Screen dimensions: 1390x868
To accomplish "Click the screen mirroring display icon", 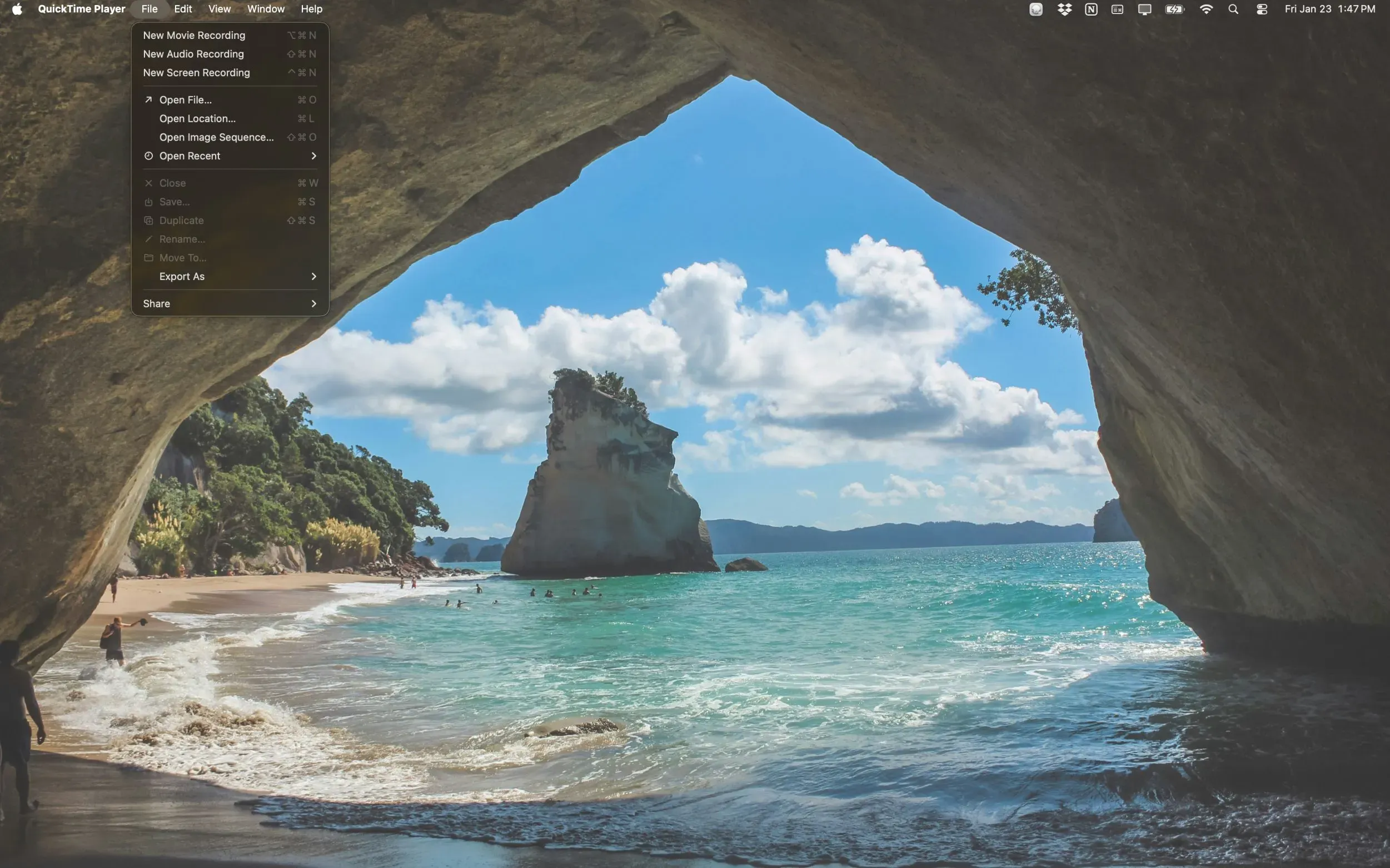I will coord(1143,8).
